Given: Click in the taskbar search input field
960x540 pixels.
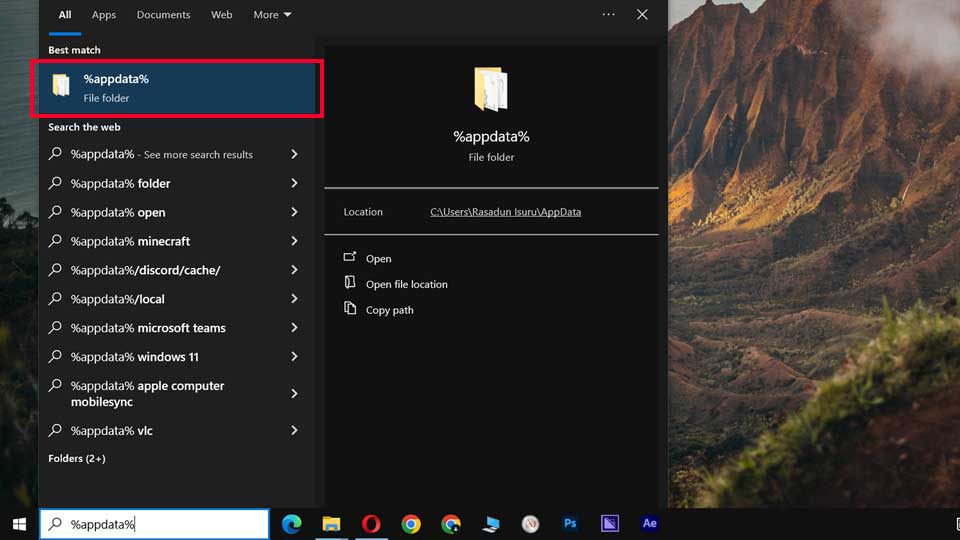Looking at the screenshot, I should tap(154, 524).
